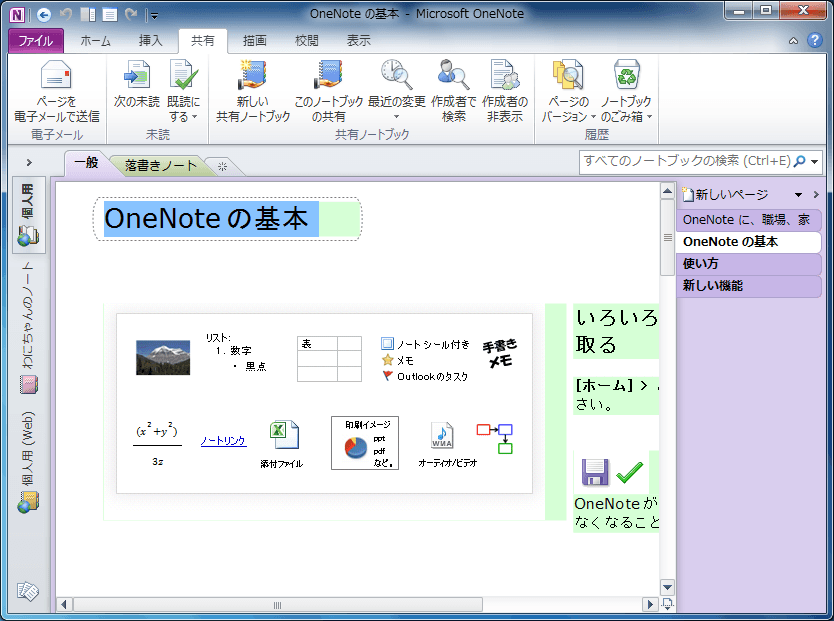Image resolution: width=834 pixels, height=621 pixels.
Task: Click the horizontal scrollbar right arrow
Action: (649, 605)
